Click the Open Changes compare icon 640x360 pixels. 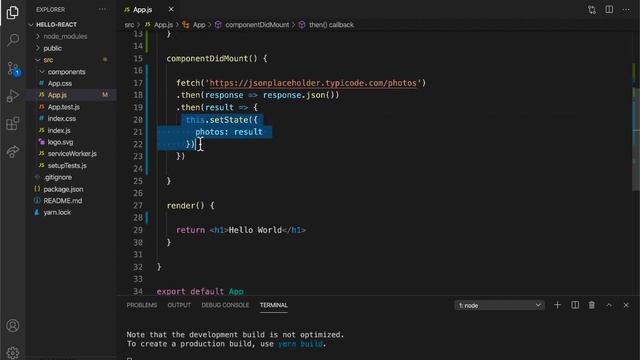click(592, 9)
